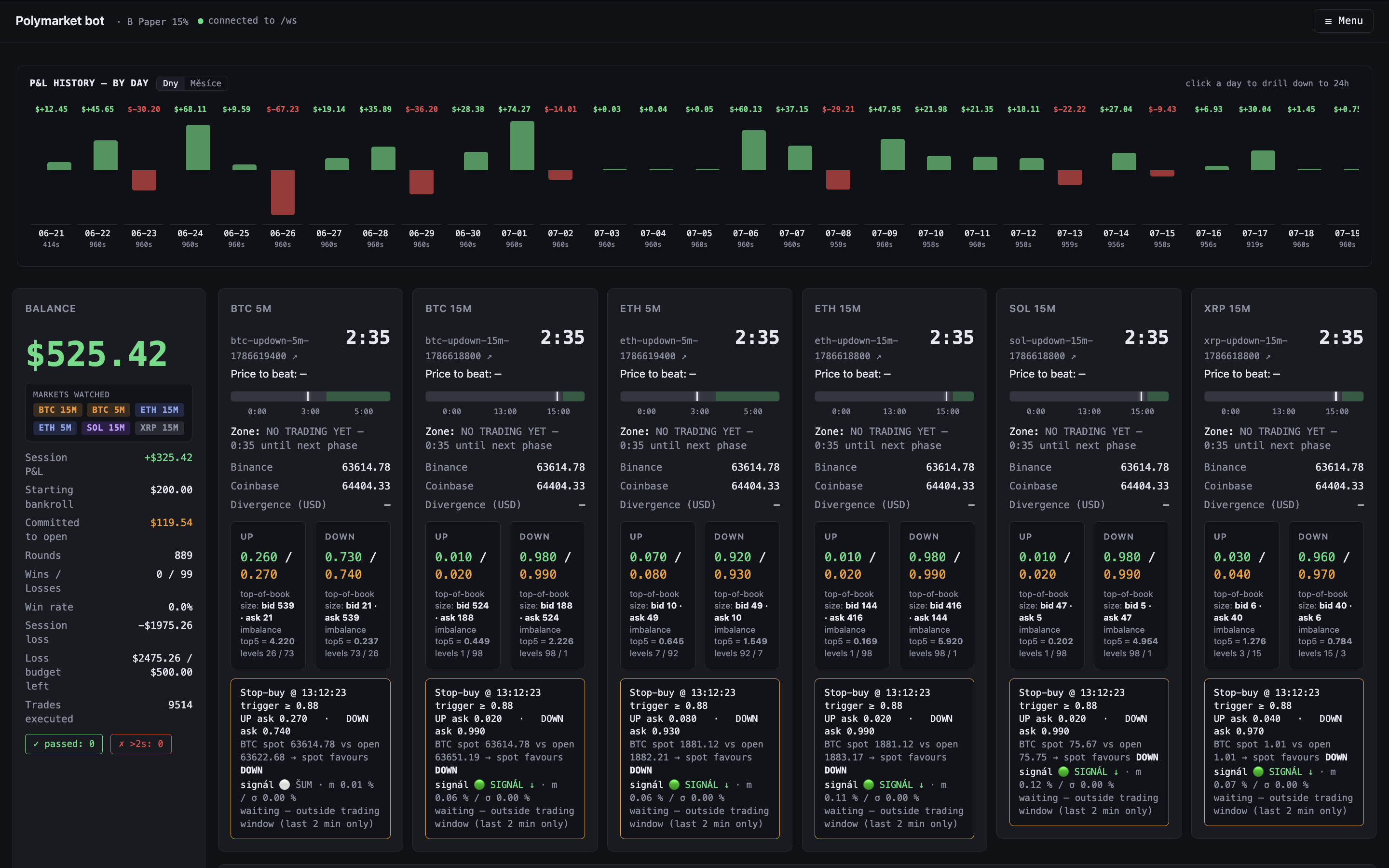Click the BTC 5M stop-buy log box
The height and width of the screenshot is (868, 1389).
coord(310,759)
